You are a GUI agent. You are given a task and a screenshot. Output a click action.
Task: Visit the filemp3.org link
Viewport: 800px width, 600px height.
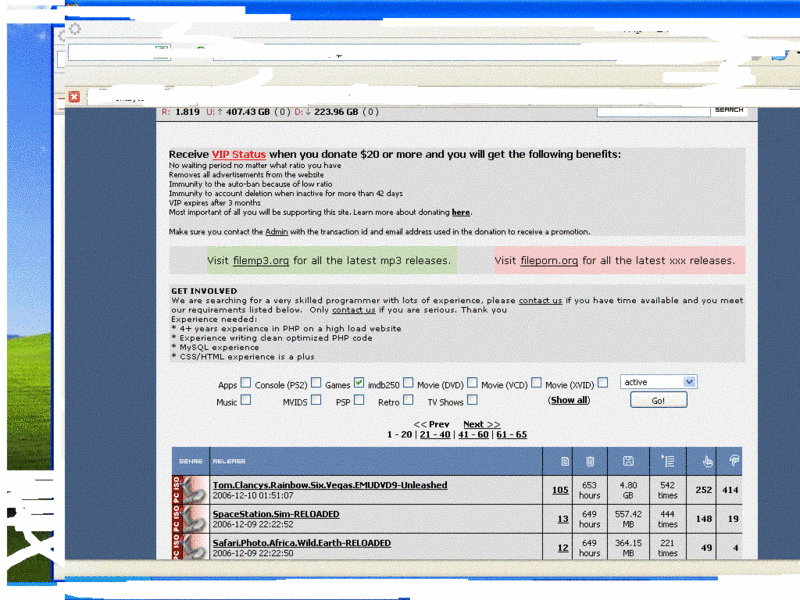(x=261, y=261)
